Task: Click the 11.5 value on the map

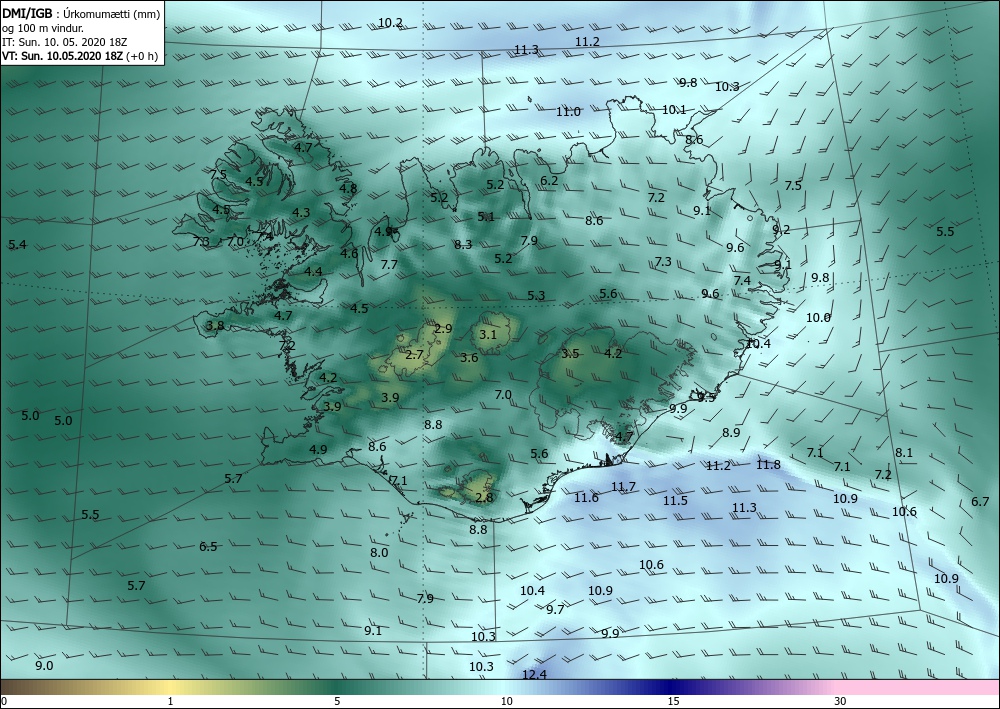Action: click(x=675, y=501)
